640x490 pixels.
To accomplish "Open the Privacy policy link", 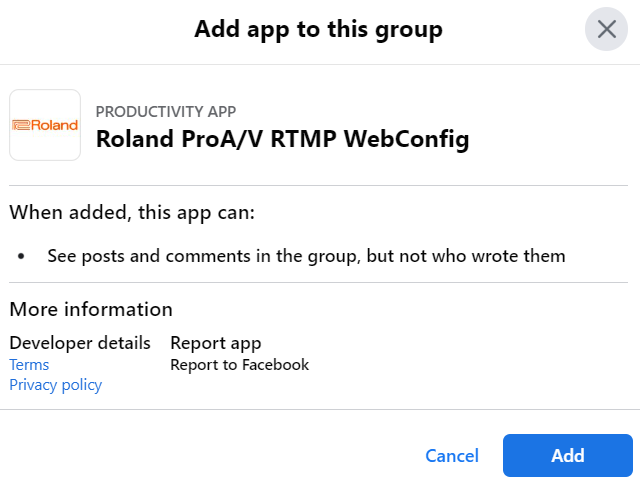I will (x=56, y=385).
